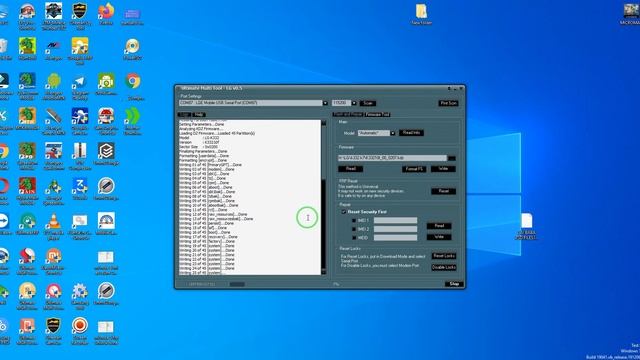The height and width of the screenshot is (360, 640).
Task: Click the MEID input field
Action: [396, 238]
